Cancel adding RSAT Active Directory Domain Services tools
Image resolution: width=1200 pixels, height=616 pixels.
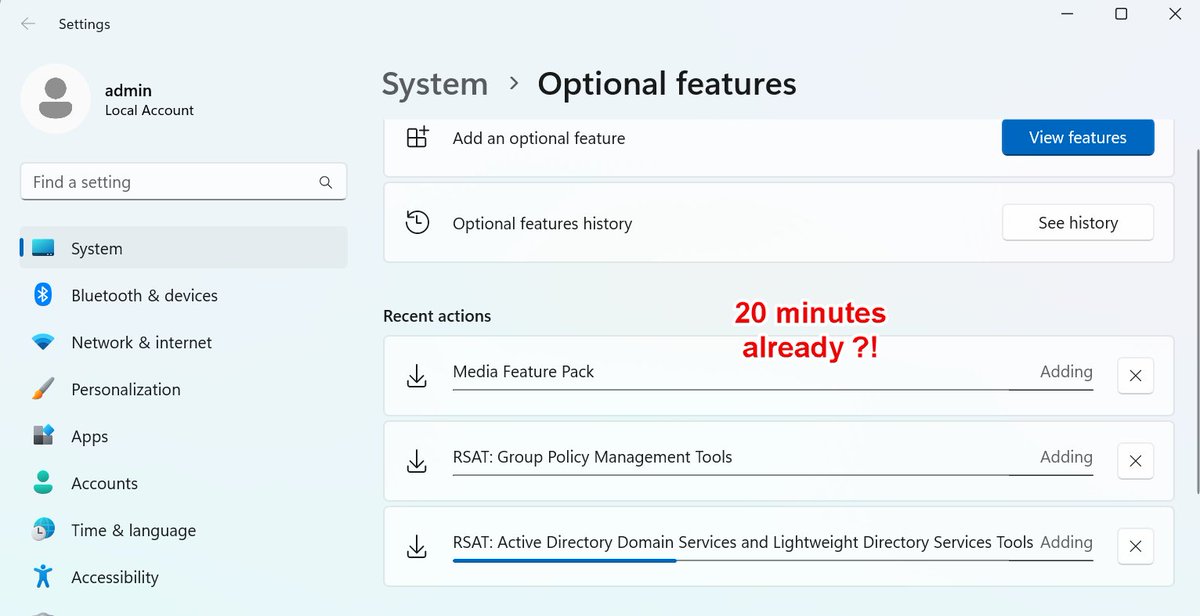[1136, 547]
